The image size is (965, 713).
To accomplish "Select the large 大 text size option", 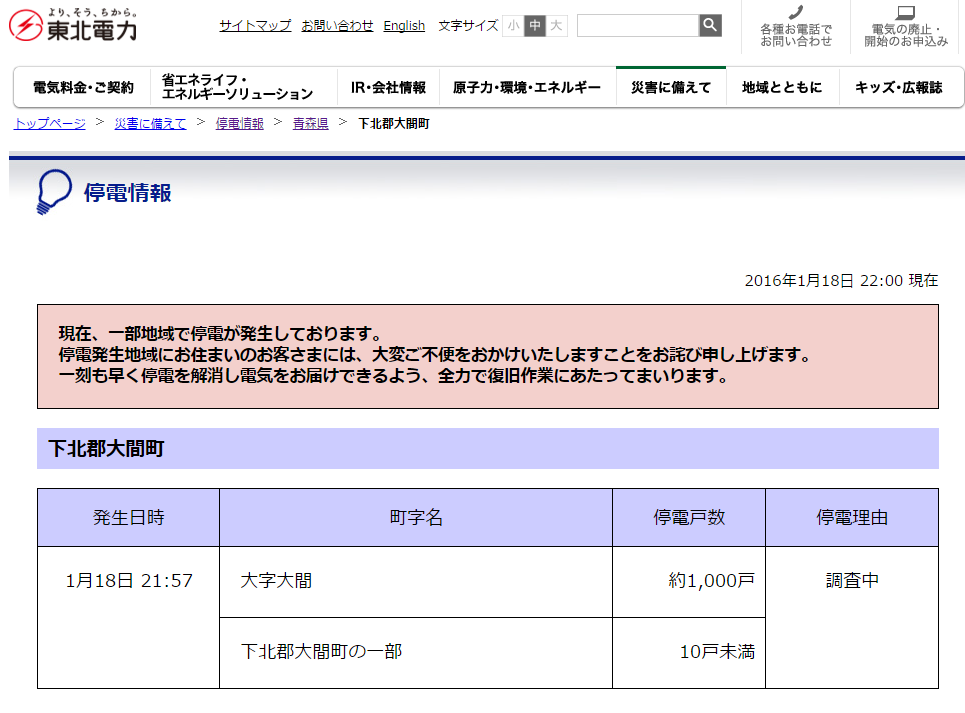I will pos(557,26).
